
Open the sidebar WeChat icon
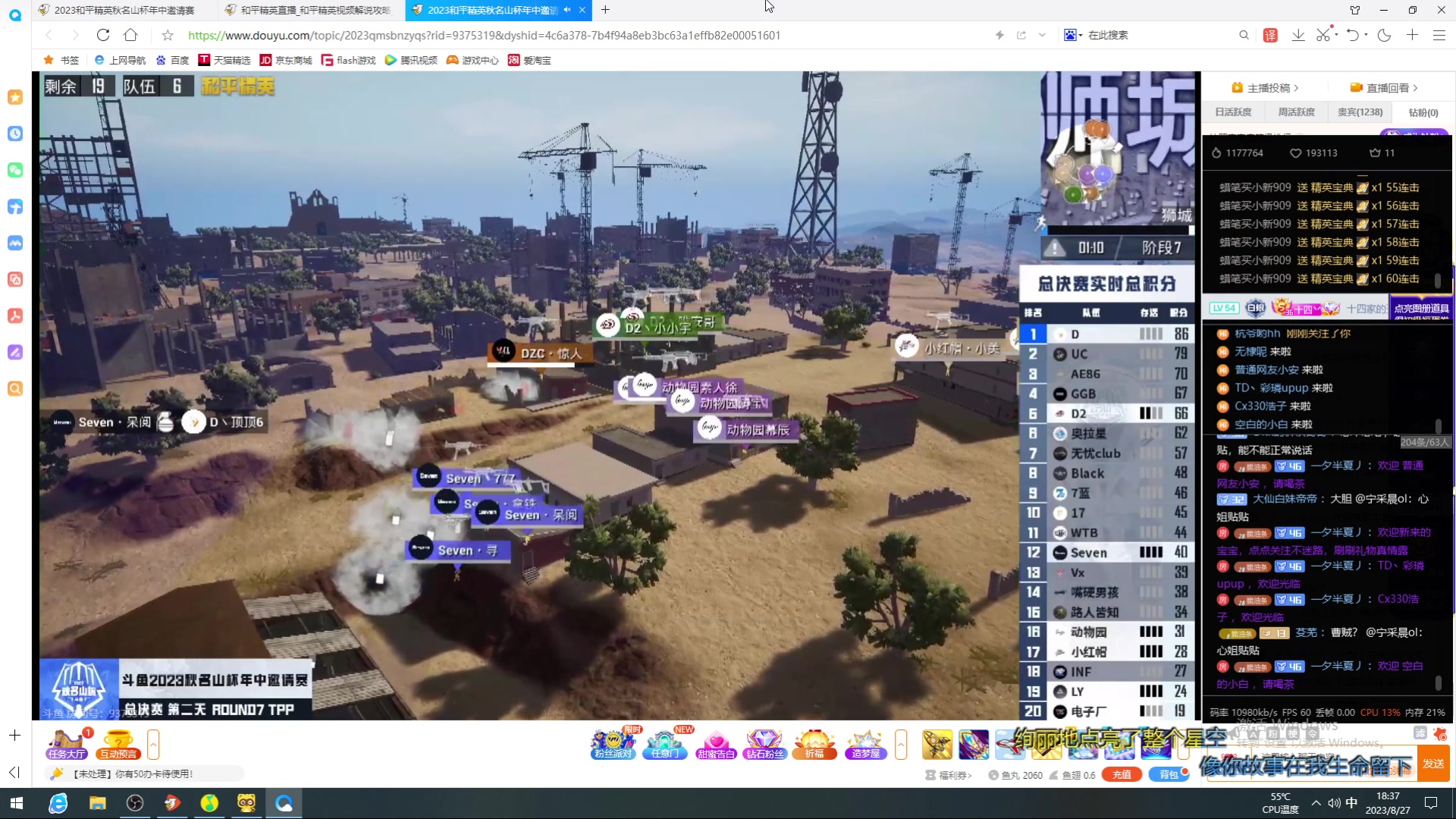click(x=15, y=170)
